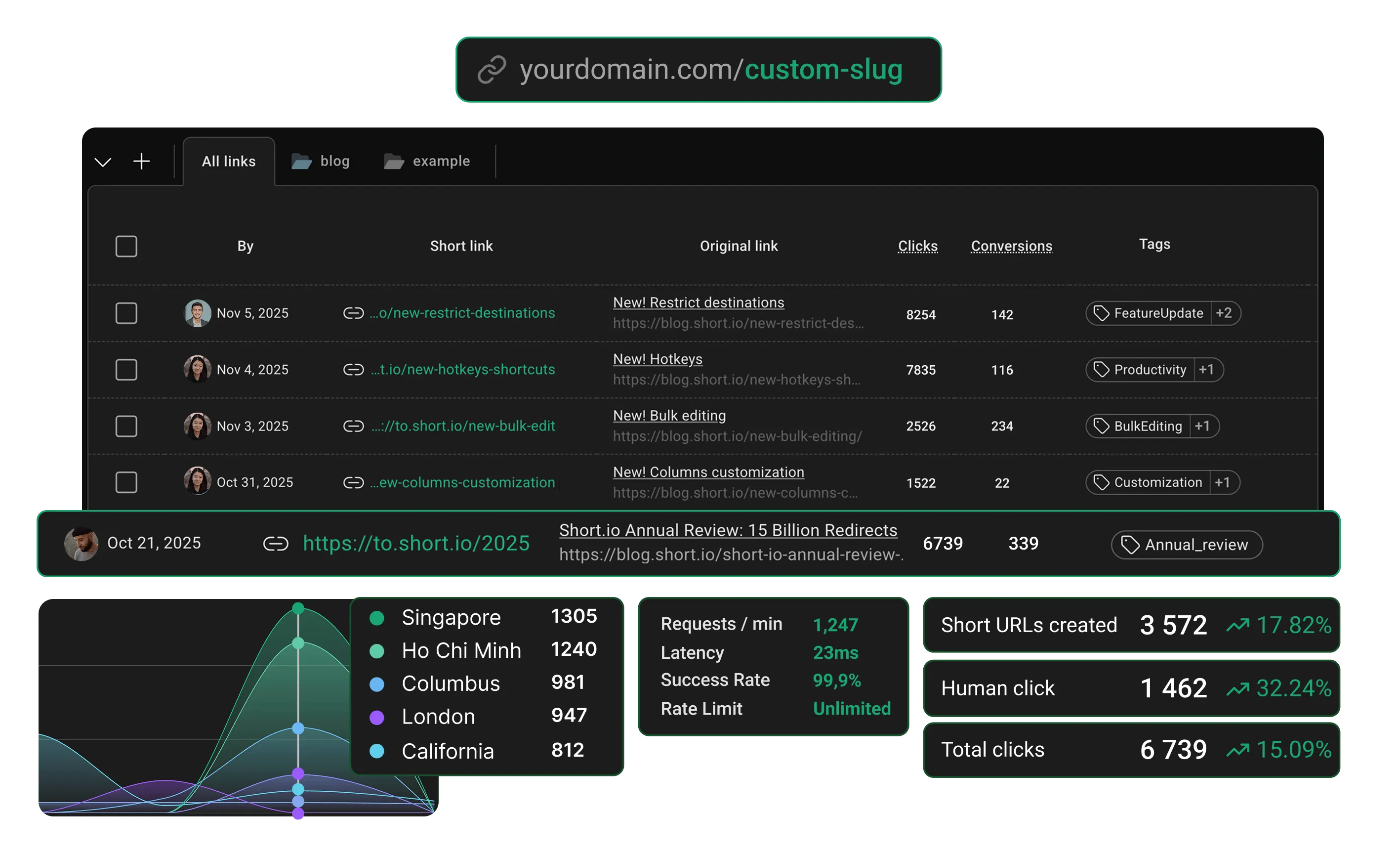Click the Productivity tag icon

tap(1101, 370)
